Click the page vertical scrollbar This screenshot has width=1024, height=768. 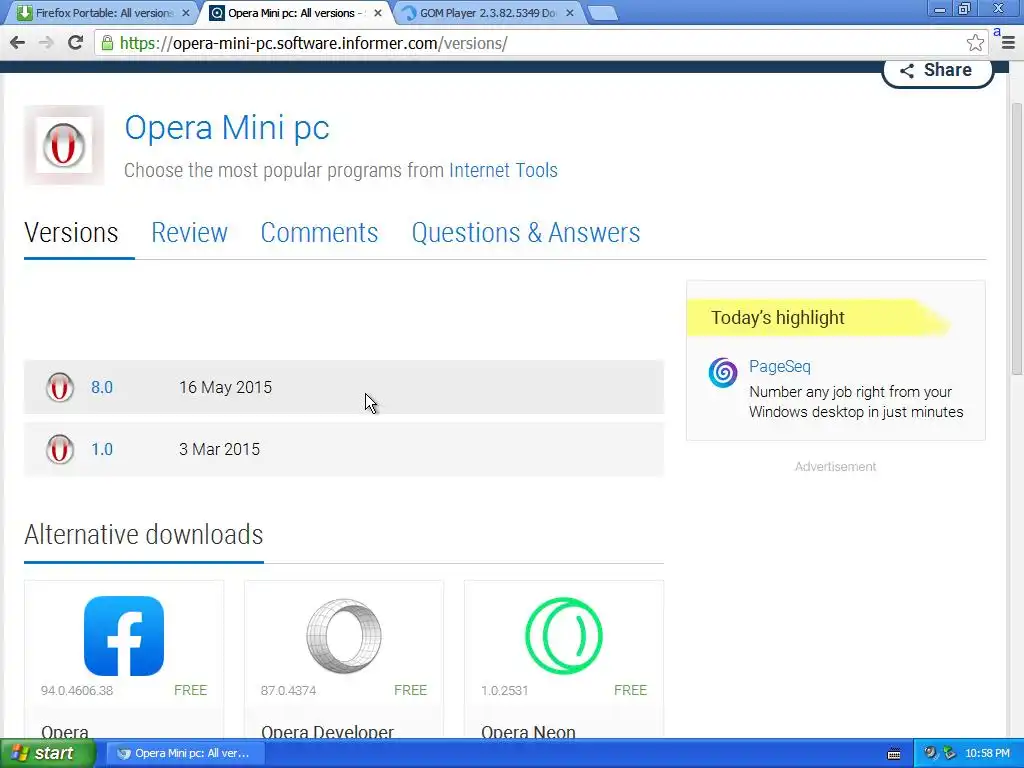click(x=1016, y=239)
